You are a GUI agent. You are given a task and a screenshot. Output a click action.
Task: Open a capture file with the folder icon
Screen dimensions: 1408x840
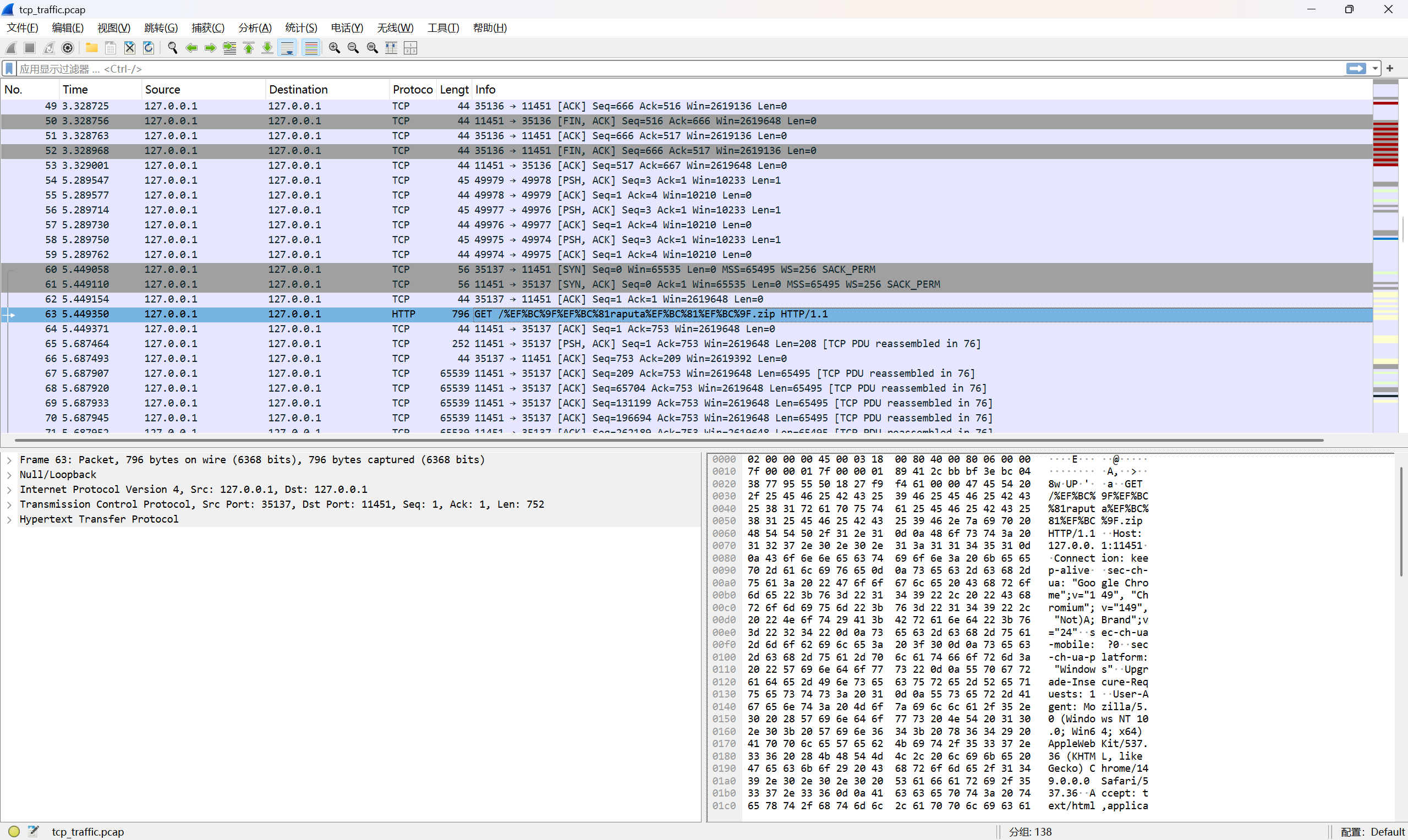[x=91, y=48]
